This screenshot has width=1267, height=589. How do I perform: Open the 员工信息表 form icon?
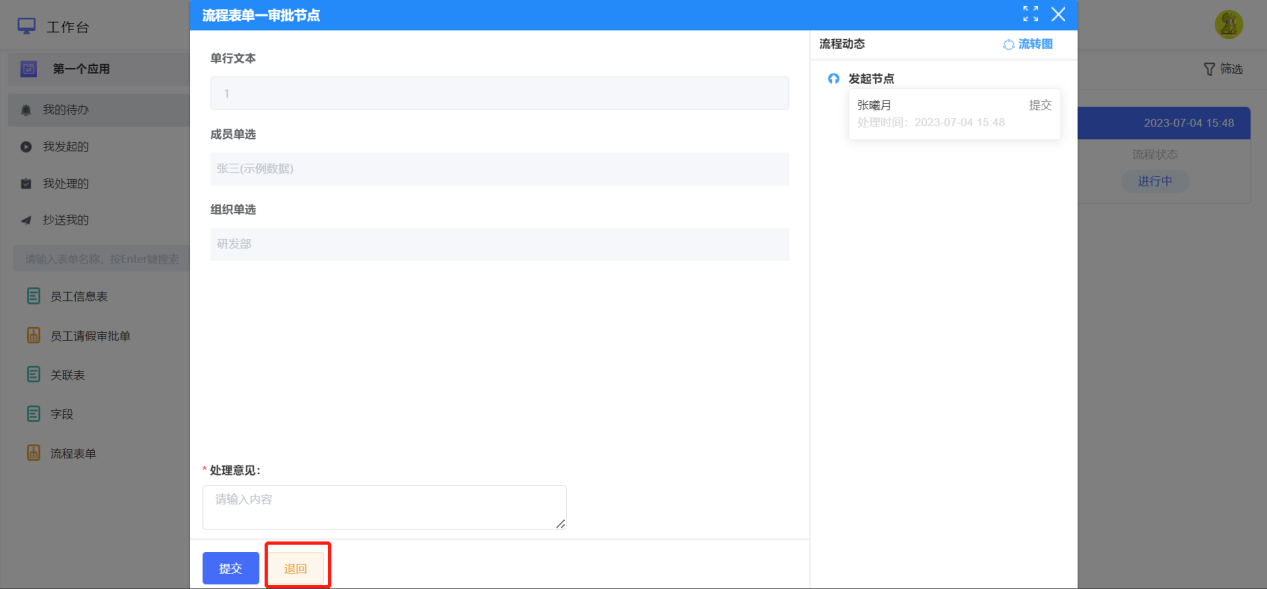[34, 296]
